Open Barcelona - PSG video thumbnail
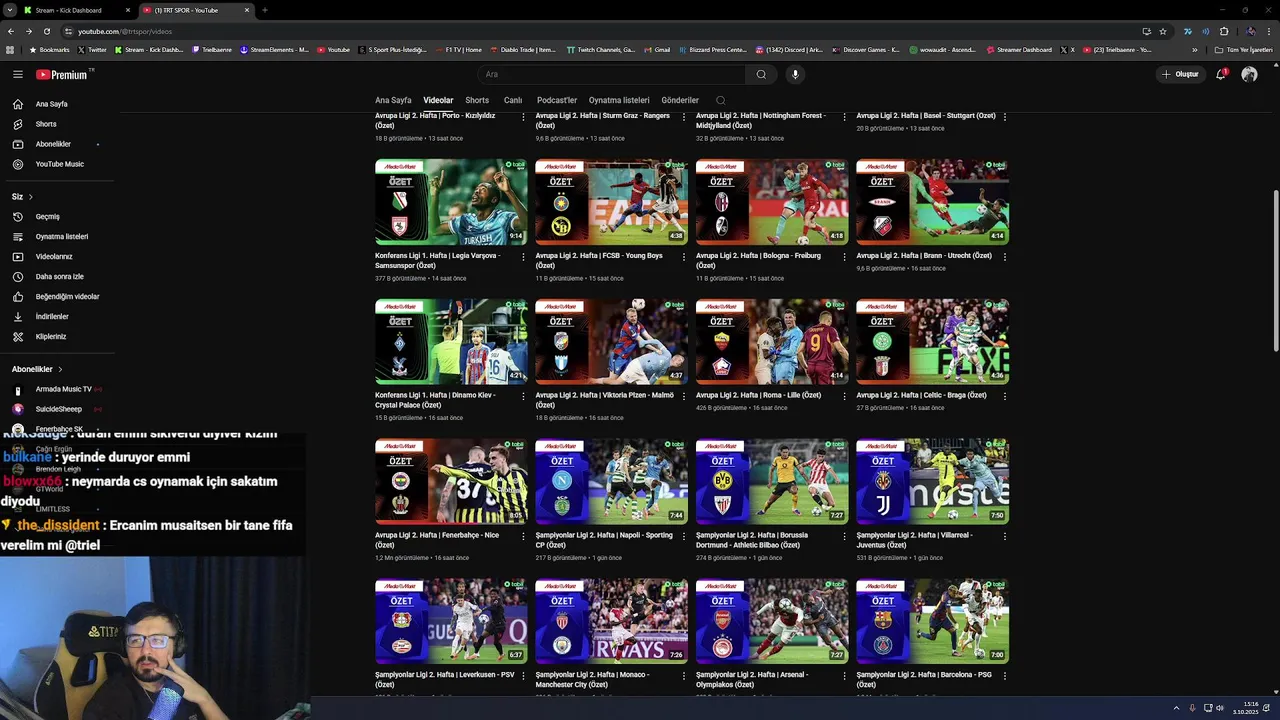The height and width of the screenshot is (720, 1280). pyautogui.click(x=932, y=621)
